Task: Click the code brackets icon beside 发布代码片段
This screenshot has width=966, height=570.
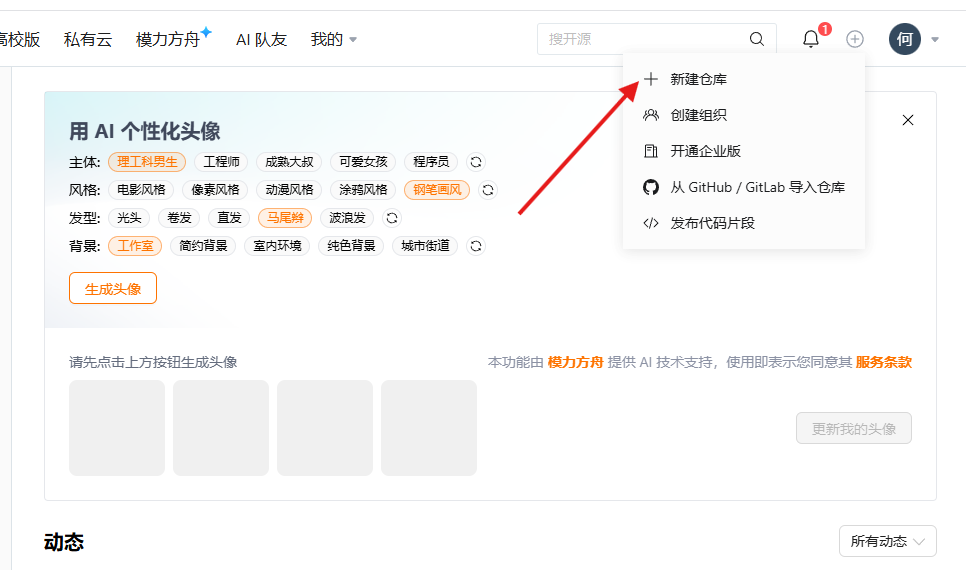Action: [651, 223]
